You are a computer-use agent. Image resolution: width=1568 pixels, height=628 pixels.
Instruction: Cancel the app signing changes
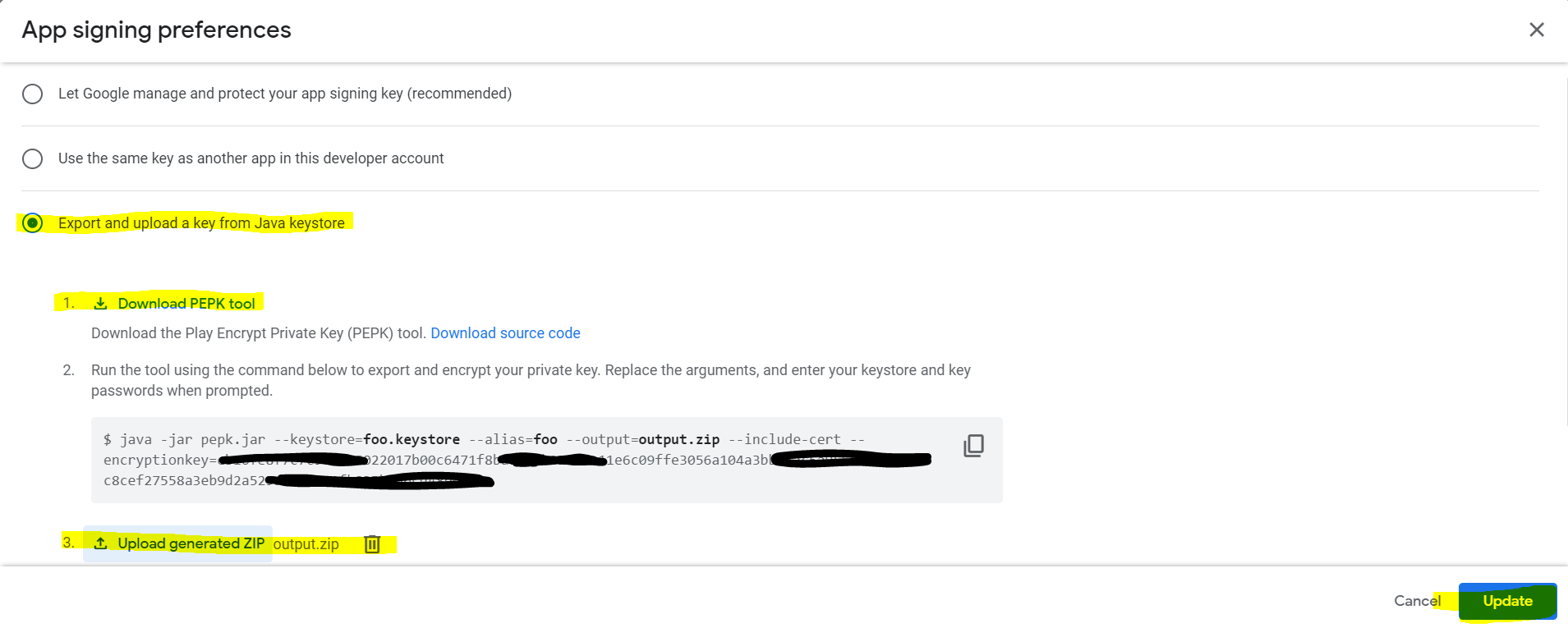click(x=1416, y=601)
